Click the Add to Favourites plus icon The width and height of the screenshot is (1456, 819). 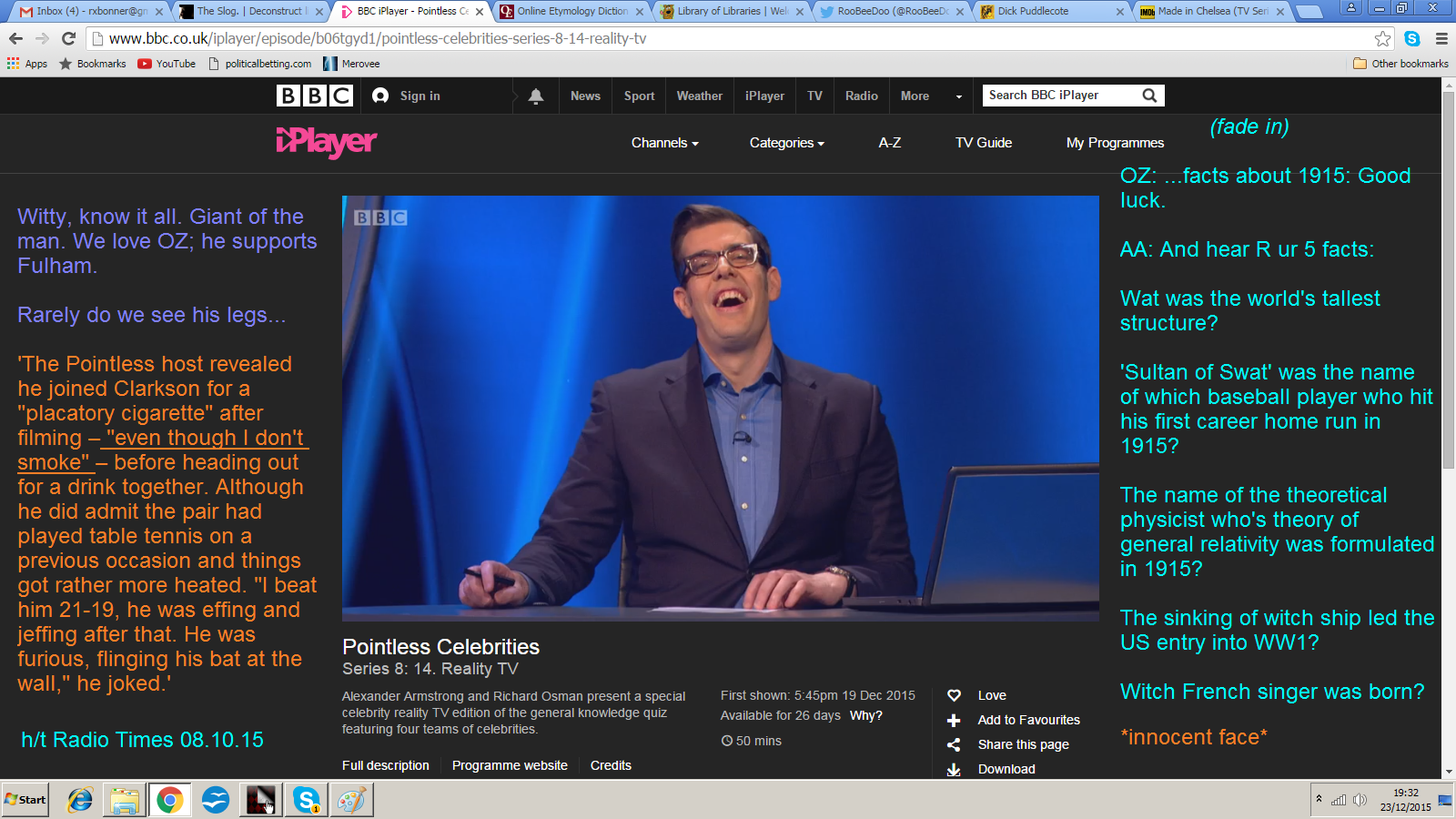(x=954, y=720)
